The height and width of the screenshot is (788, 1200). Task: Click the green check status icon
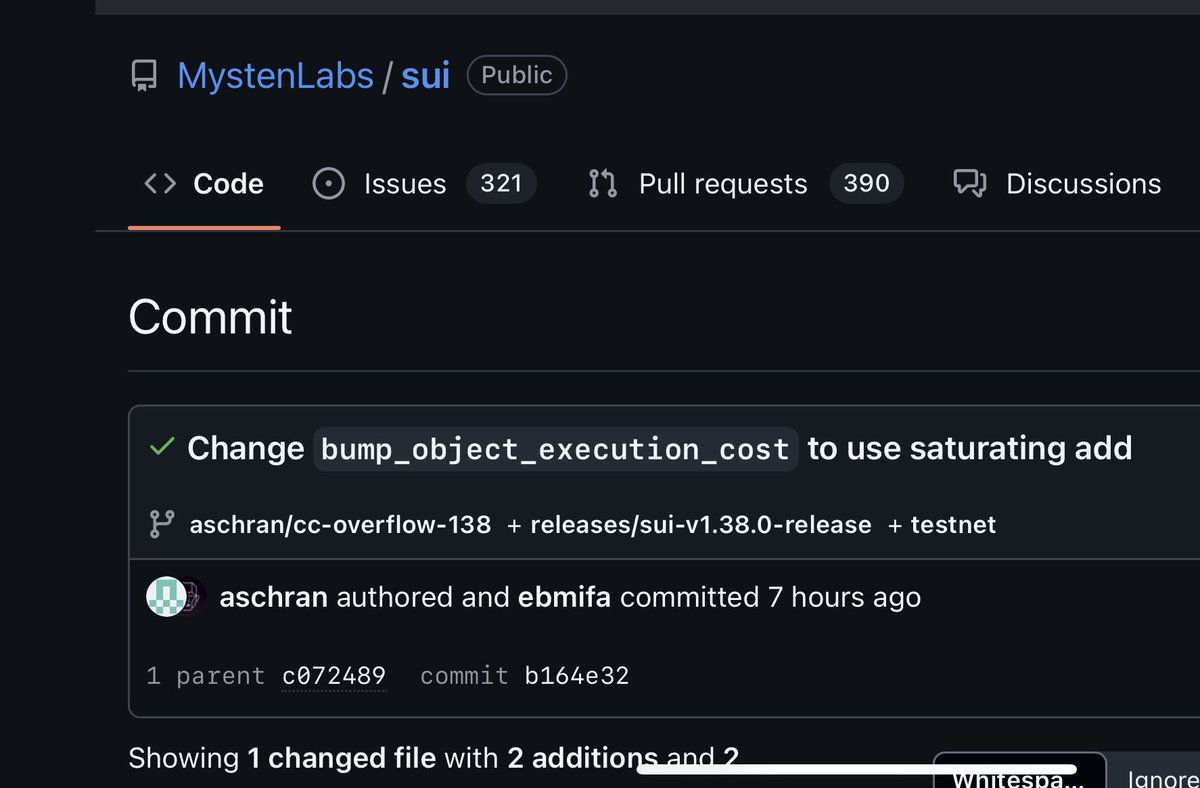(x=160, y=447)
